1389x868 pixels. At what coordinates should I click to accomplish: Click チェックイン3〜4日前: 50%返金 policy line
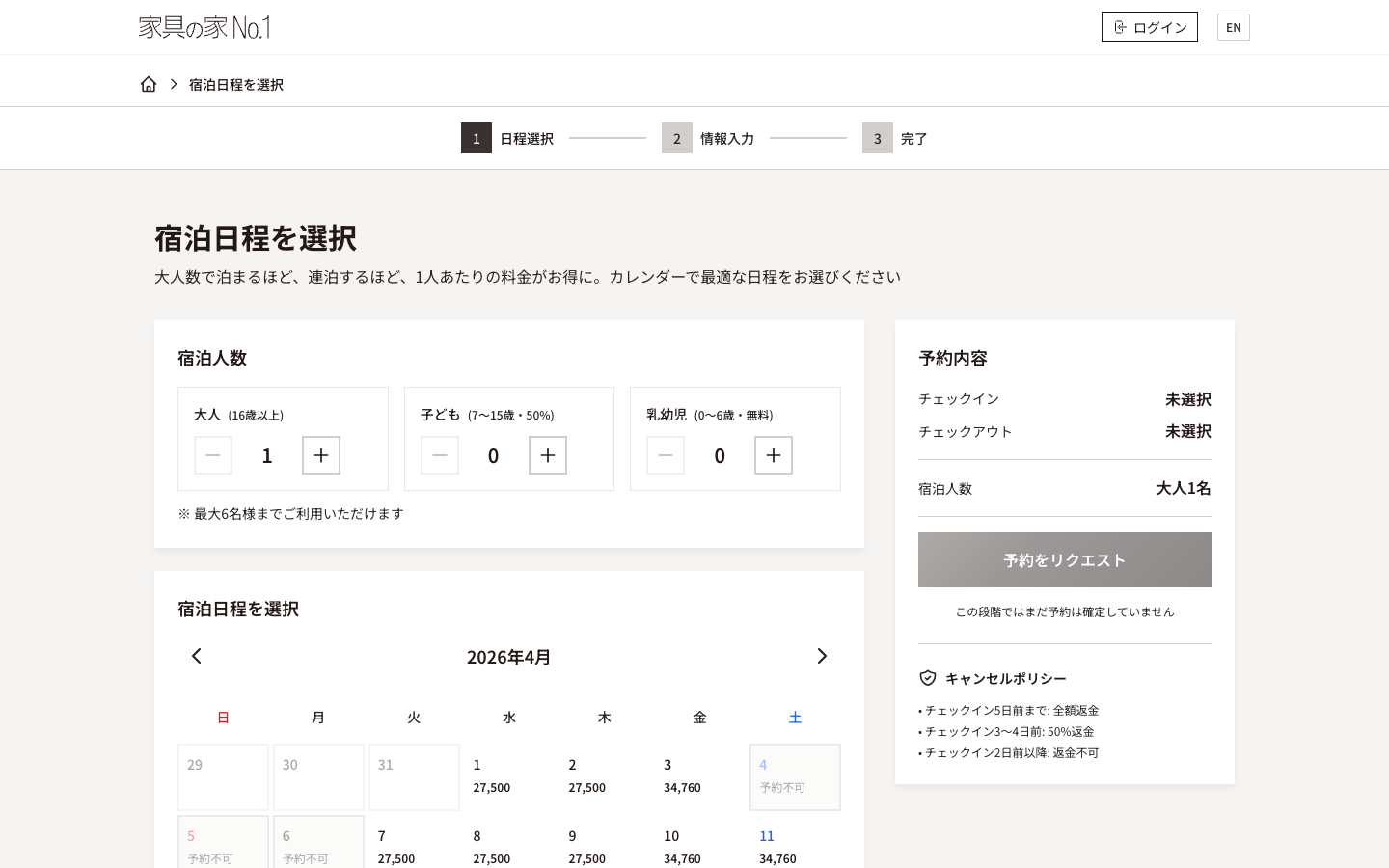tap(1006, 731)
